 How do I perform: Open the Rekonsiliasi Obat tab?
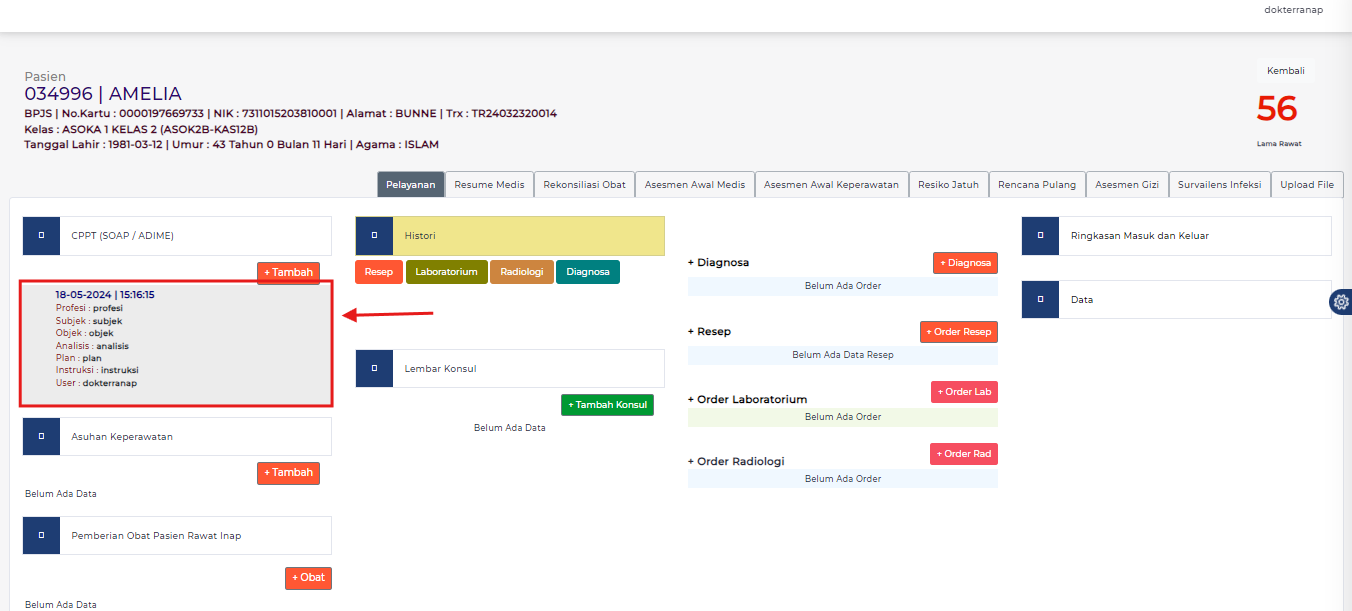pos(584,184)
